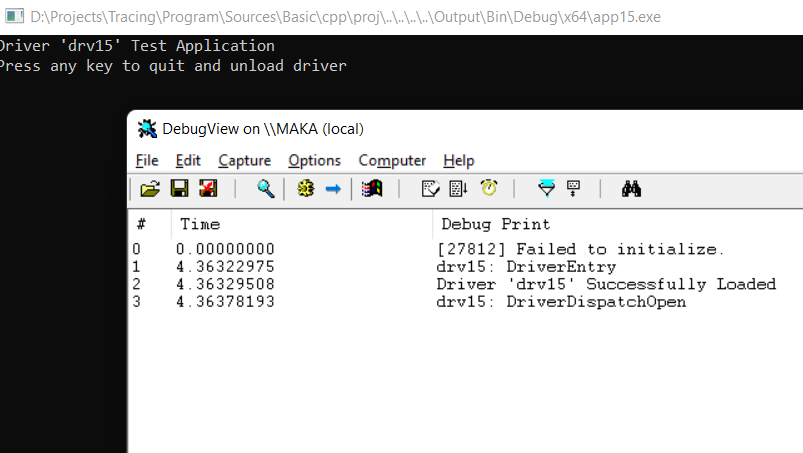
Task: Click the clock Time Format icon
Action: [489, 188]
